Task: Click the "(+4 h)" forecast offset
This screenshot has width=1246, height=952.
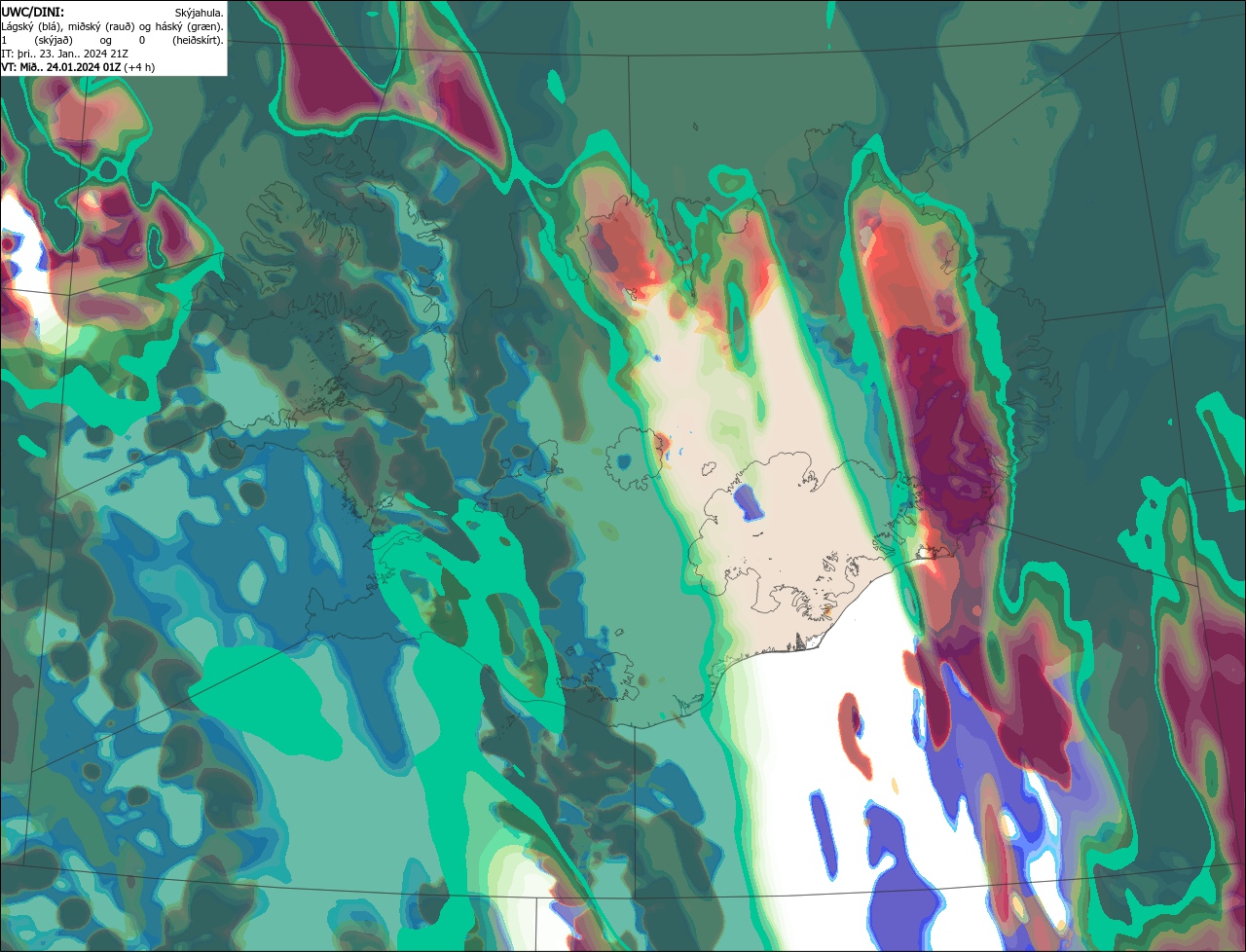Action: (139, 67)
